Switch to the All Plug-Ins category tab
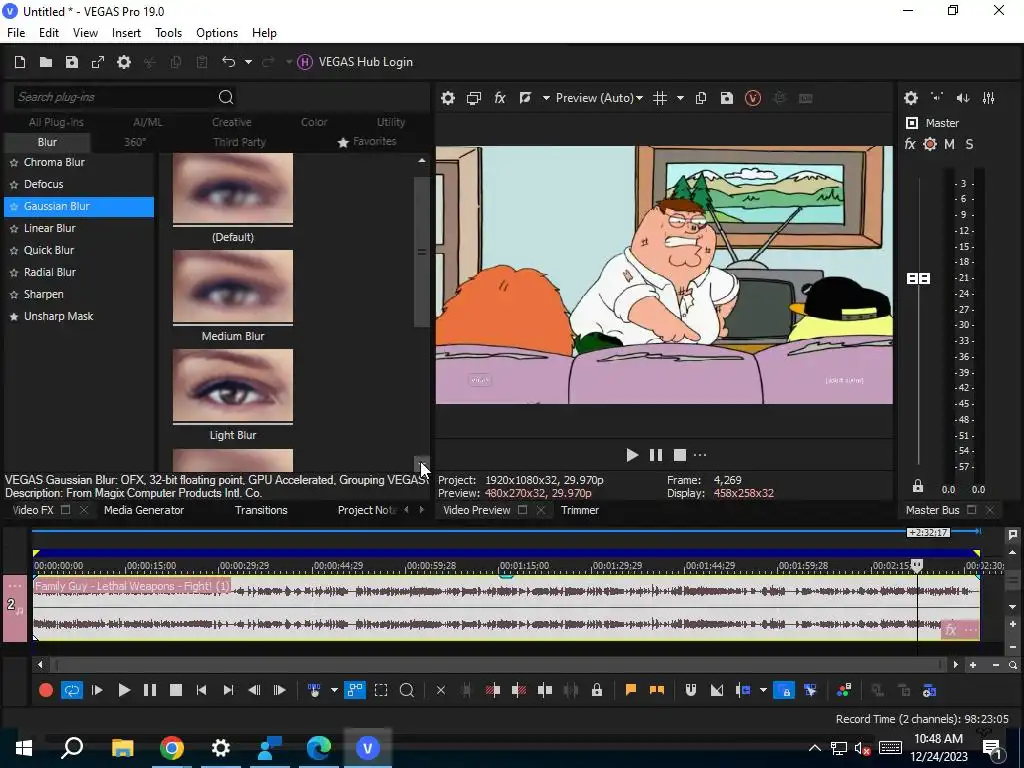 pos(56,122)
